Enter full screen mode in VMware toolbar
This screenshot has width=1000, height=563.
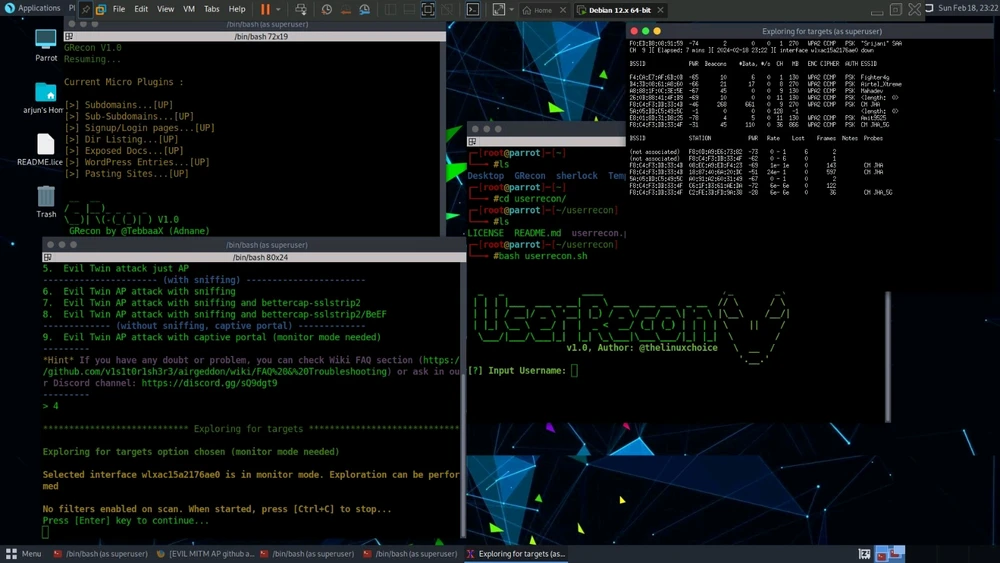point(428,10)
